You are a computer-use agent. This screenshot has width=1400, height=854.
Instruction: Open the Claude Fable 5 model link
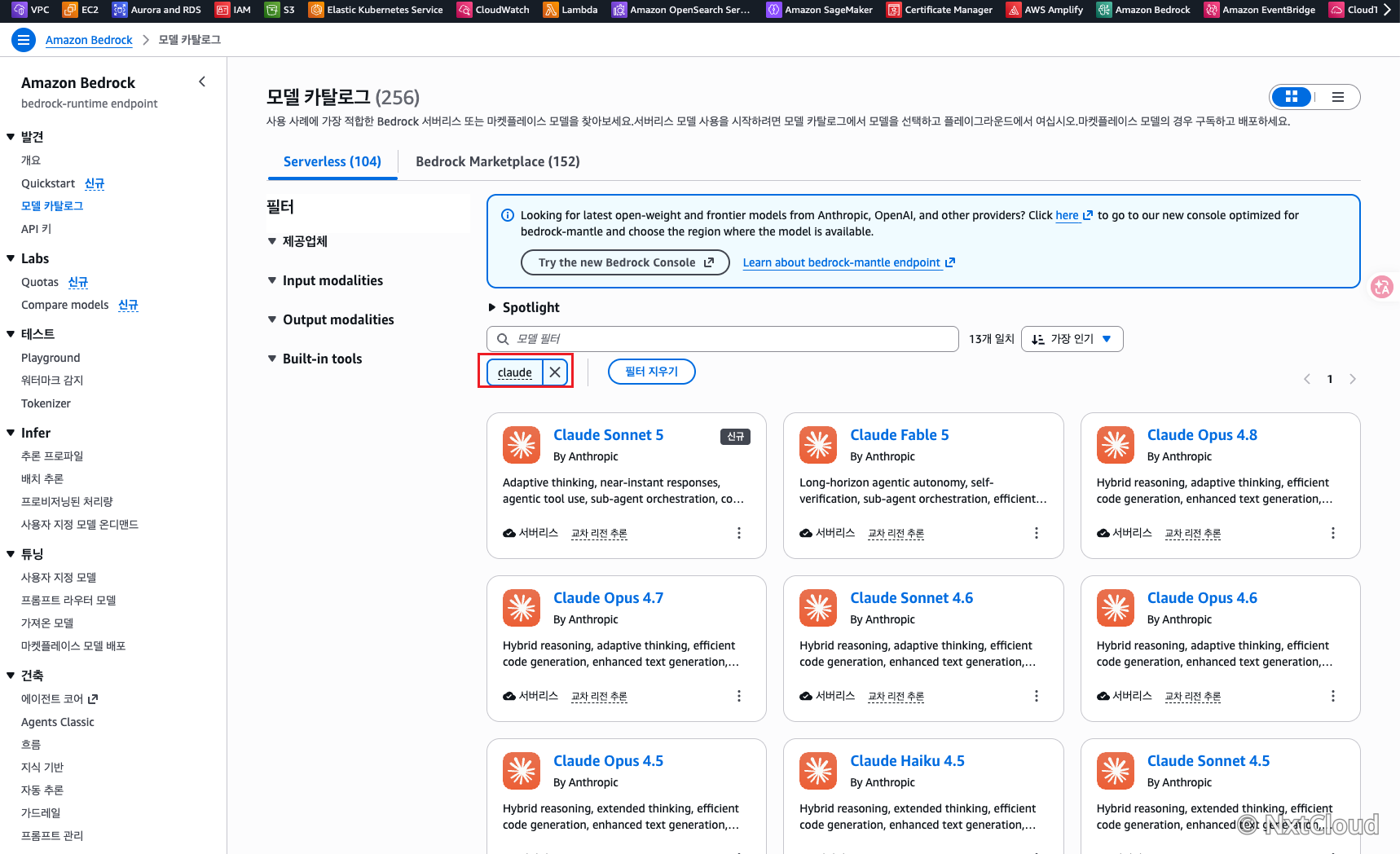[x=900, y=435]
